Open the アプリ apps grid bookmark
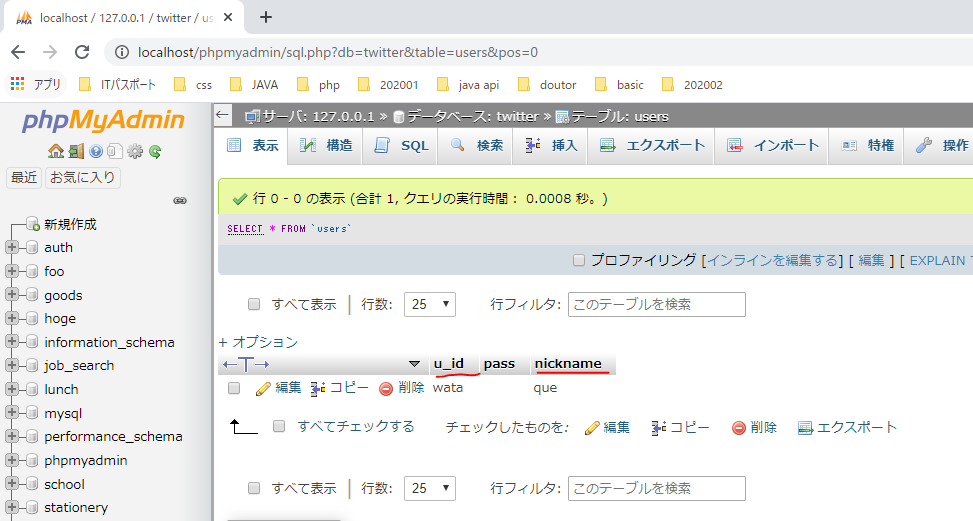This screenshot has width=973, height=521. (35, 84)
